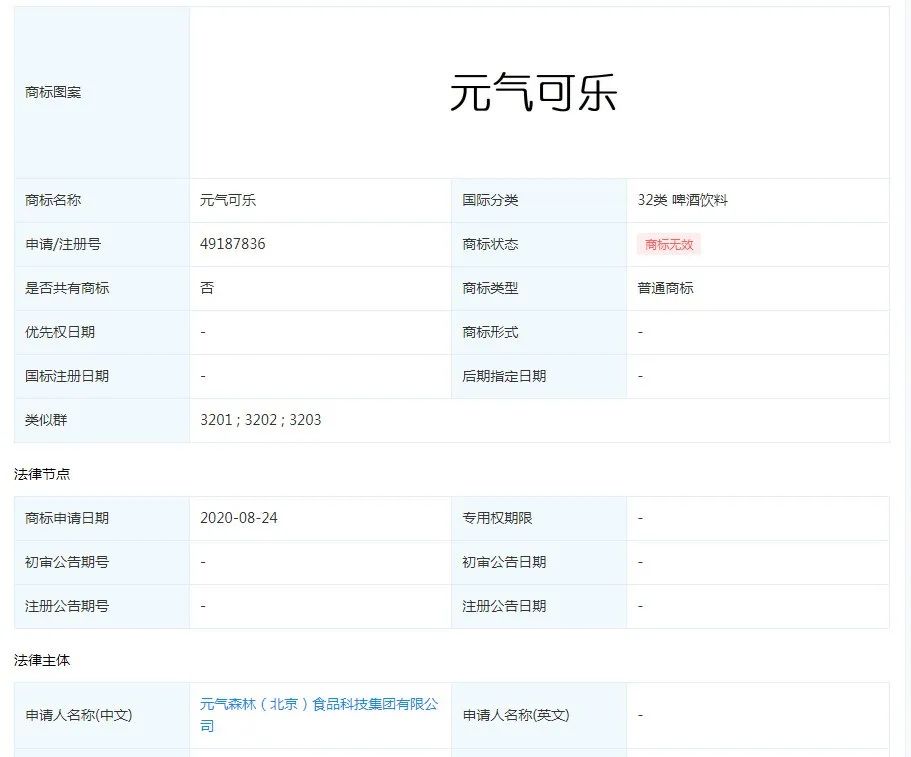
Task: Click the 优先权日期 field label
Action: (x=60, y=332)
